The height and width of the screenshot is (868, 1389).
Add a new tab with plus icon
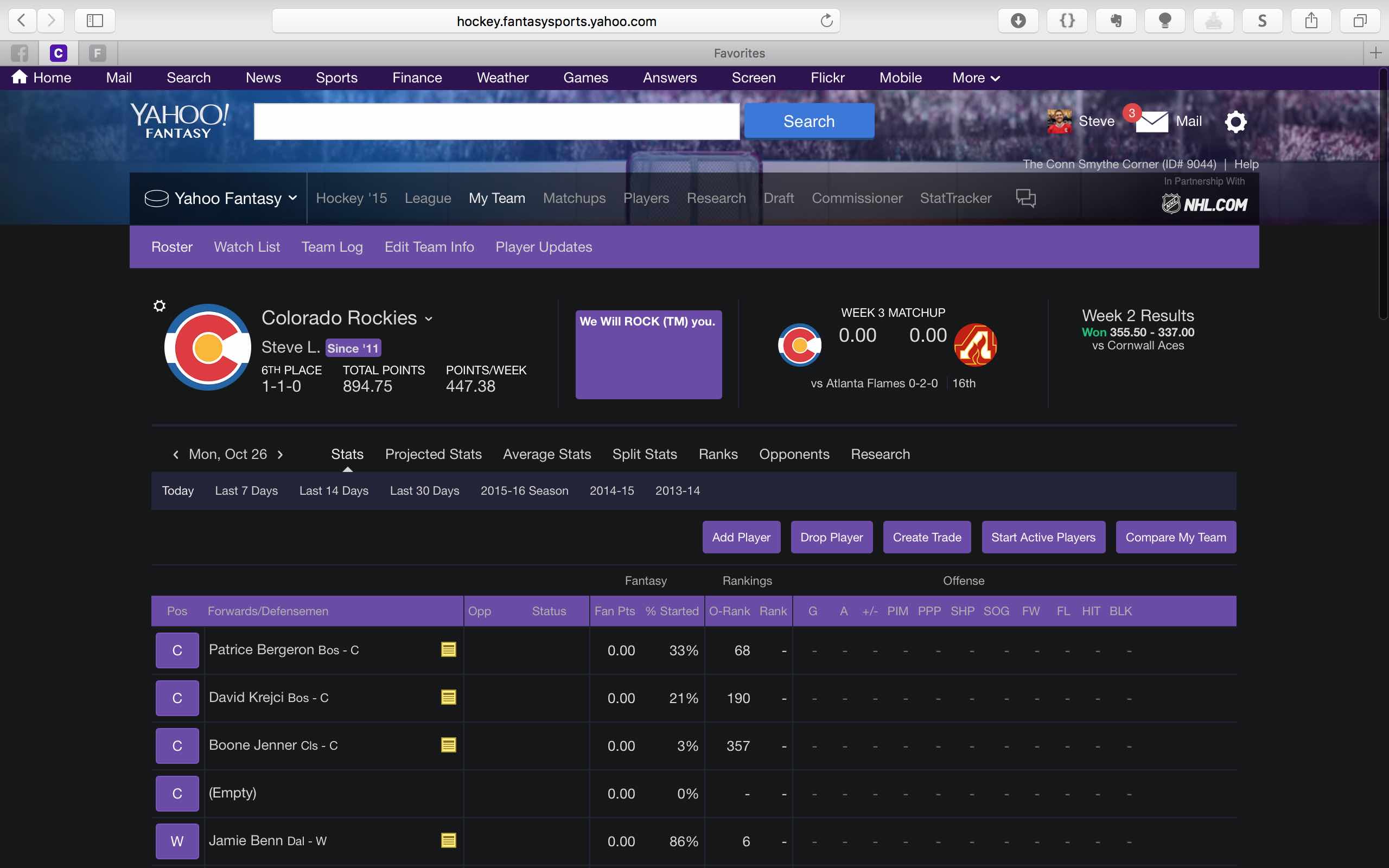[1376, 53]
